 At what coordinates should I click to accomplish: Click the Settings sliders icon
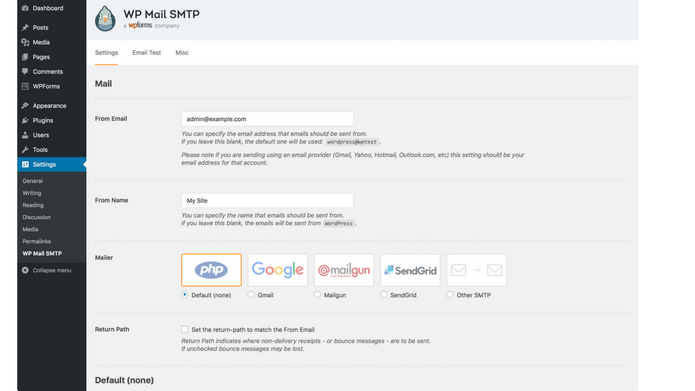25,164
